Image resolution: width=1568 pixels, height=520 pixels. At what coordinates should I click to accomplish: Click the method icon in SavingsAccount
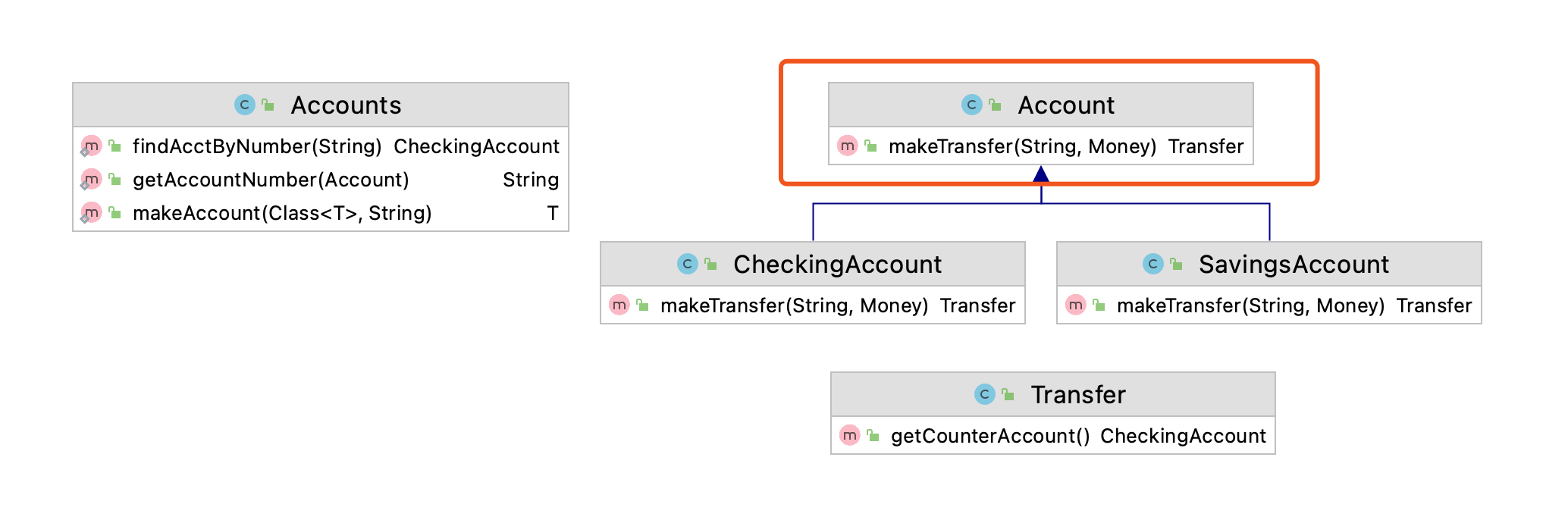pos(1075,305)
